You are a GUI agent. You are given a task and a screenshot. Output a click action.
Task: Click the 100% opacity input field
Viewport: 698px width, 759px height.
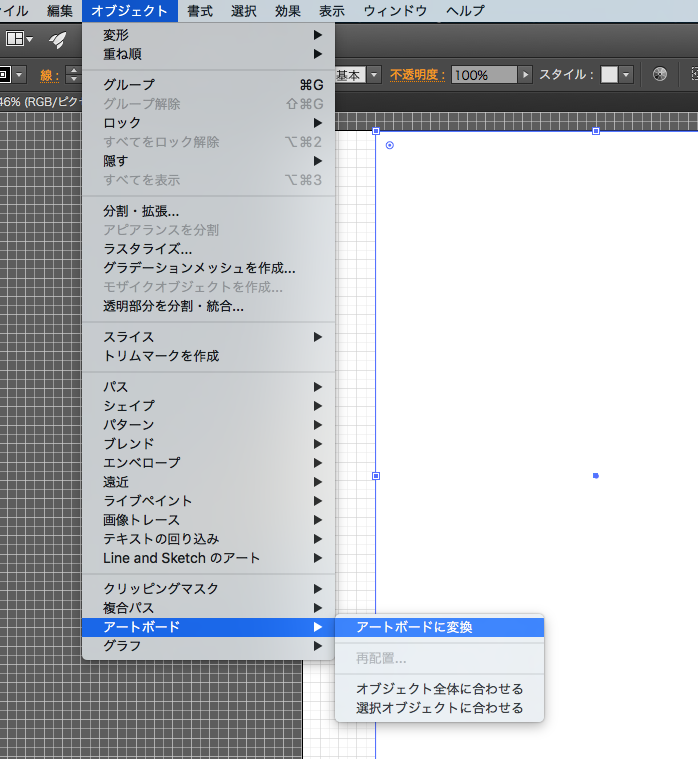tap(484, 75)
